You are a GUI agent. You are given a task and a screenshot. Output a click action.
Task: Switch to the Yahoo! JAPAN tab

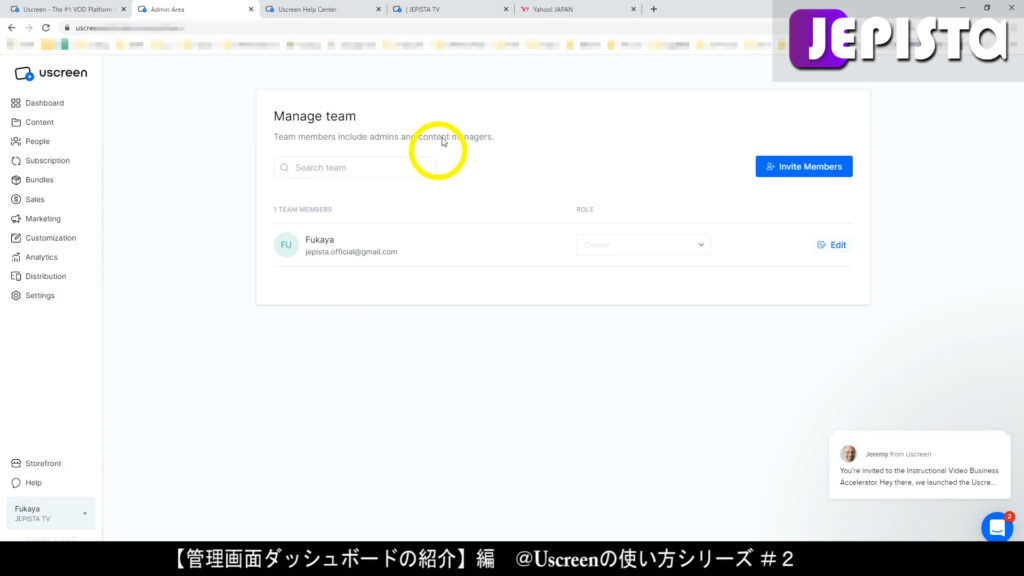(x=577, y=9)
